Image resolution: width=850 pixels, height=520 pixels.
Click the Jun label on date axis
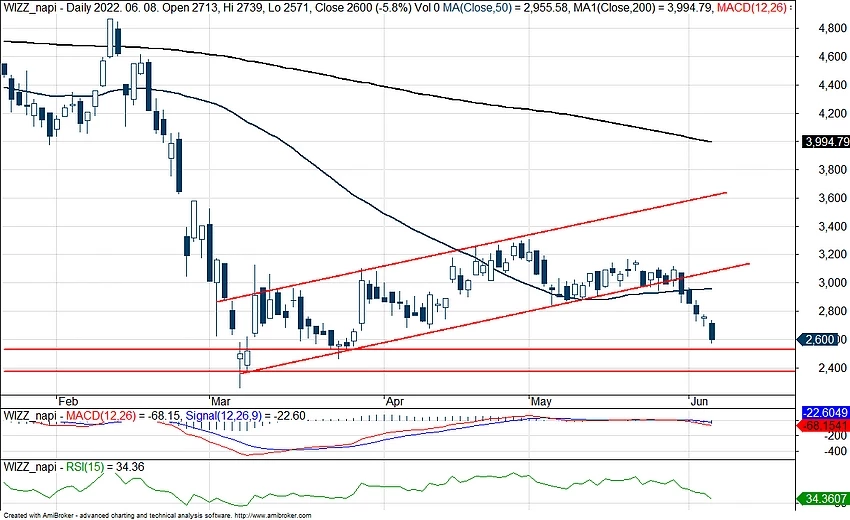[699, 401]
